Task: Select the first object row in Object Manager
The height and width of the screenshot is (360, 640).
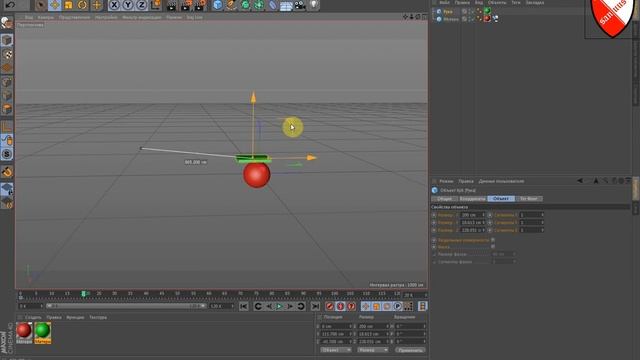Action: coord(447,11)
